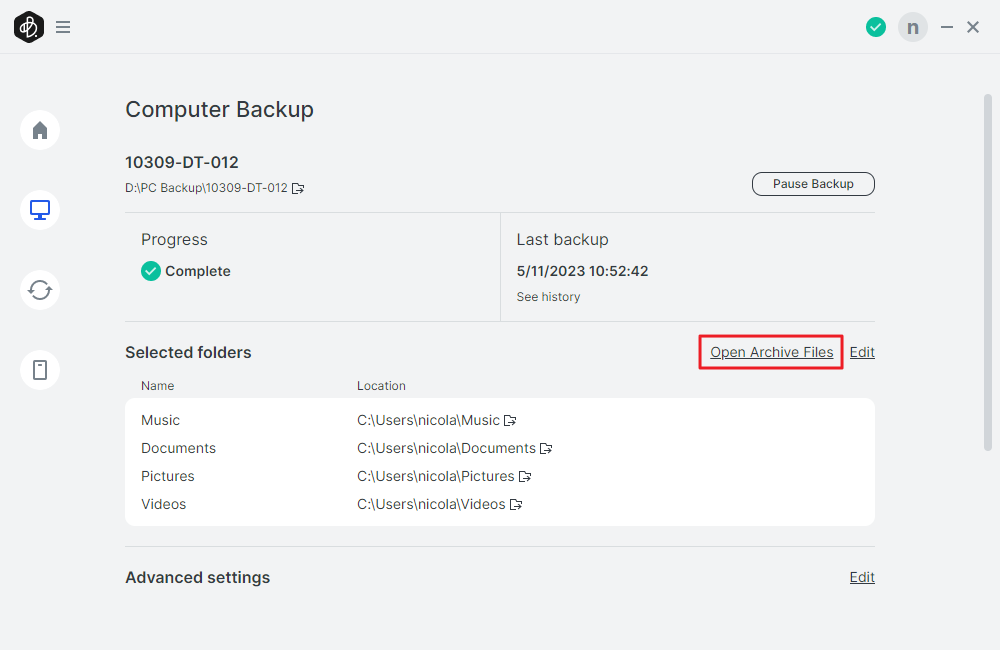This screenshot has height=650, width=1000.
Task: Edit the Advanced settings
Action: coord(862,577)
